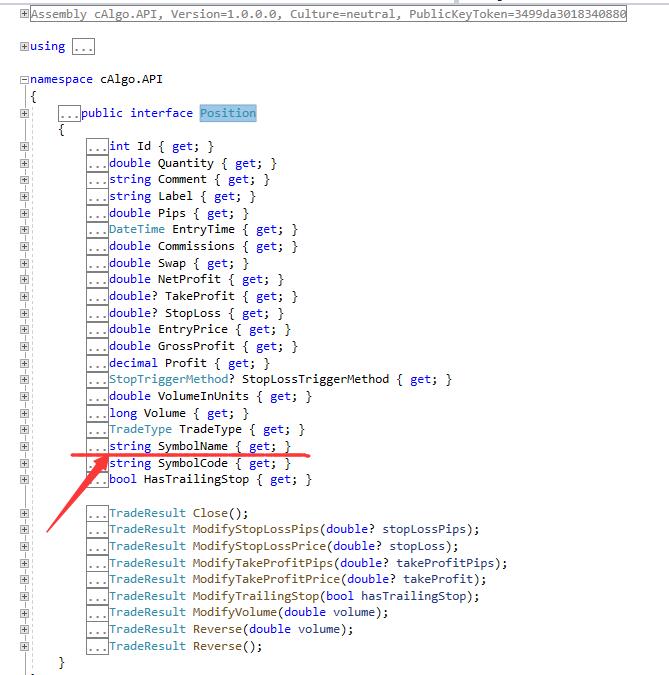Collapse the namespace cAlgo.API block
This screenshot has height=675, width=669.
click(25, 79)
